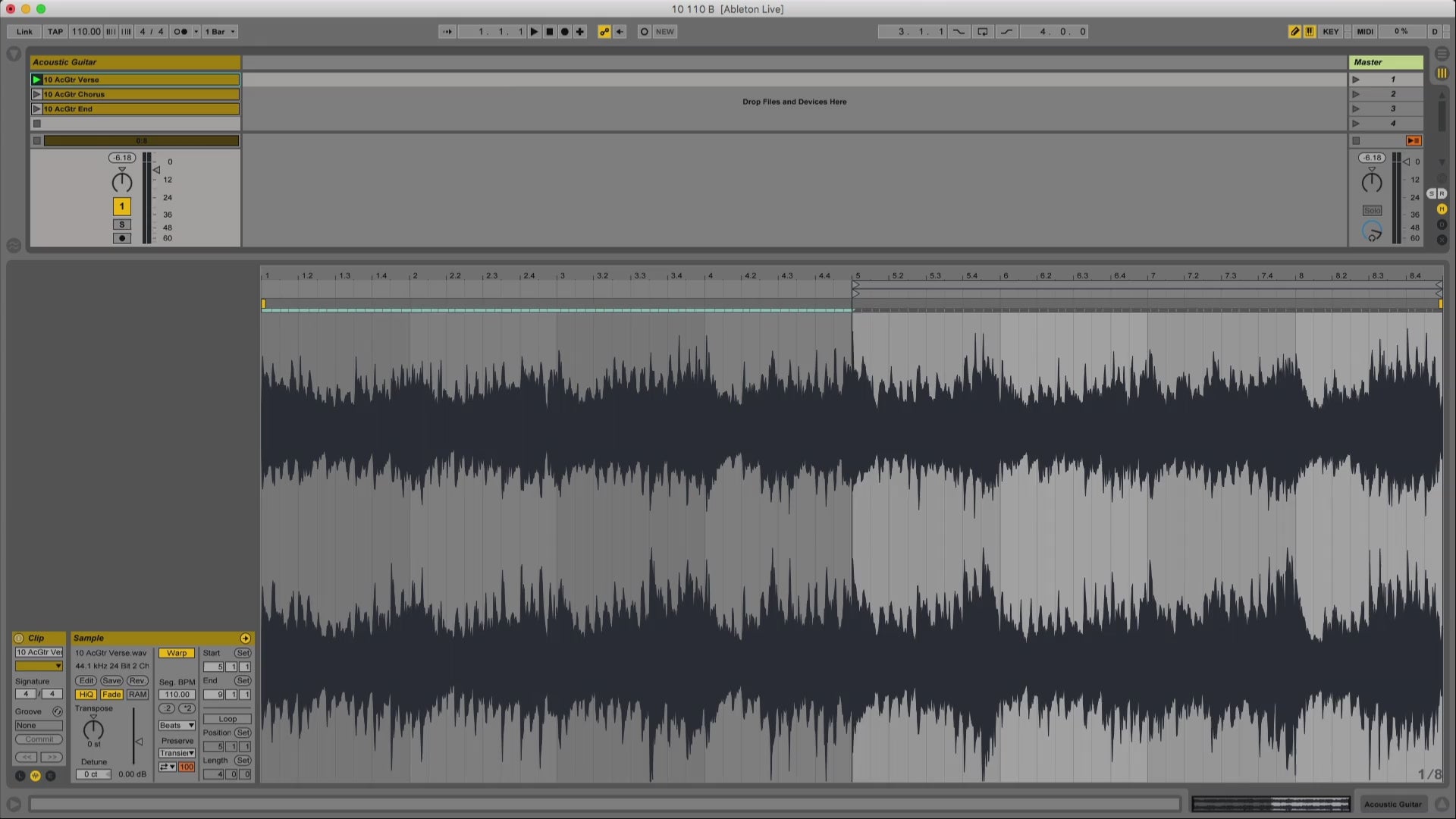Open the Beats warp mode dropdown
This screenshot has width=1456, height=819.
point(177,726)
